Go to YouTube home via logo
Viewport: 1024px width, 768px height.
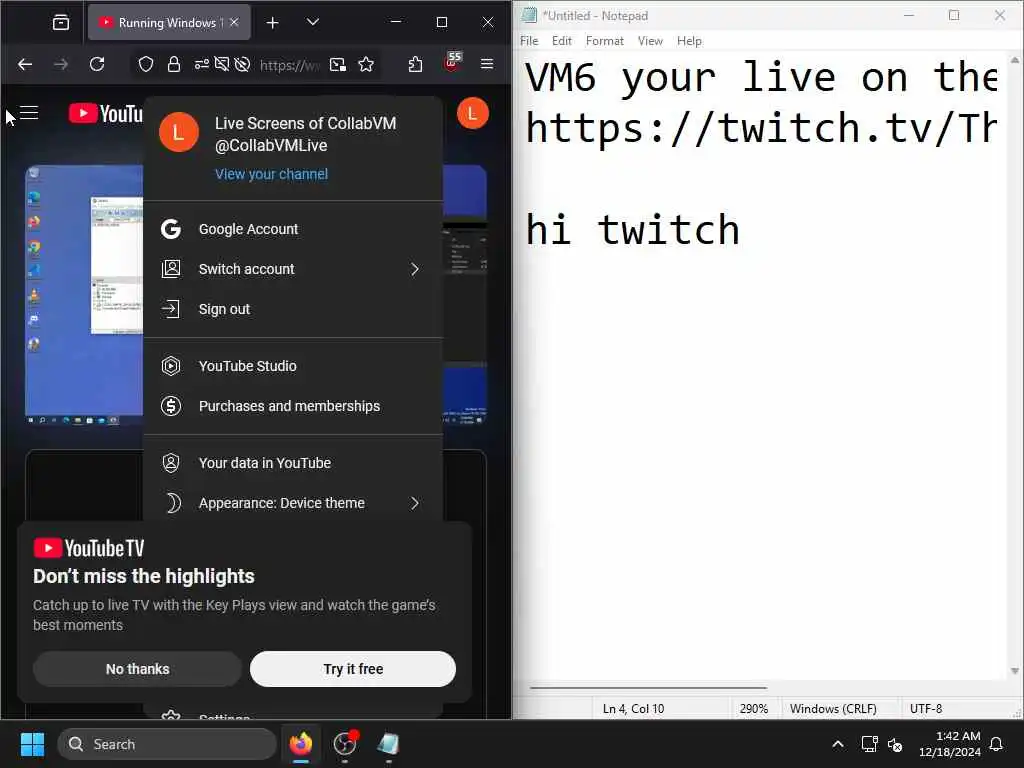[106, 114]
